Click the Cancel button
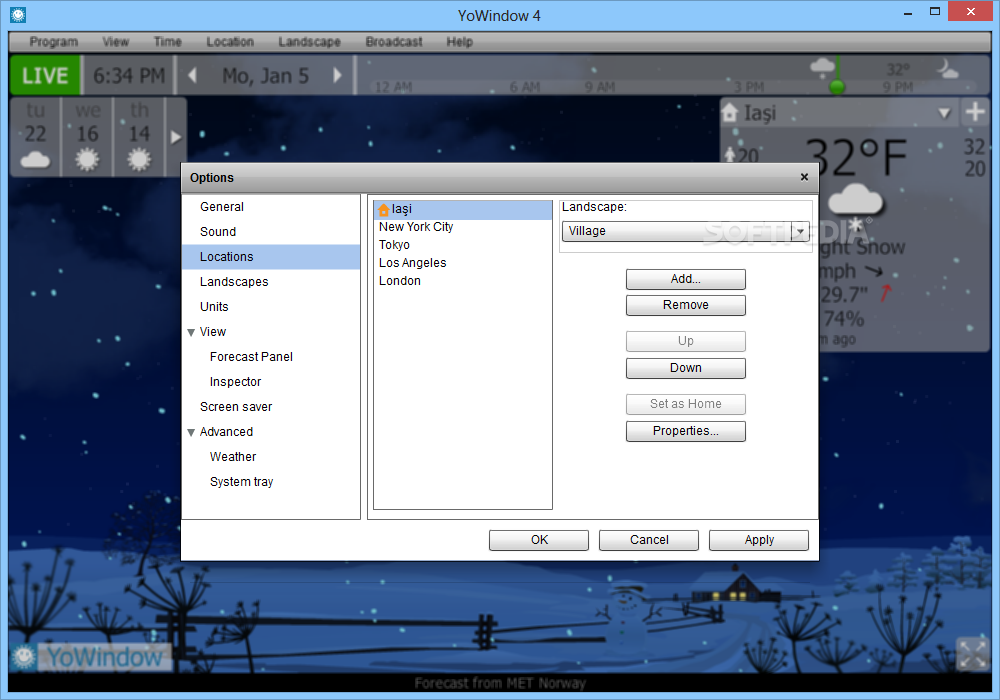 pos(649,540)
